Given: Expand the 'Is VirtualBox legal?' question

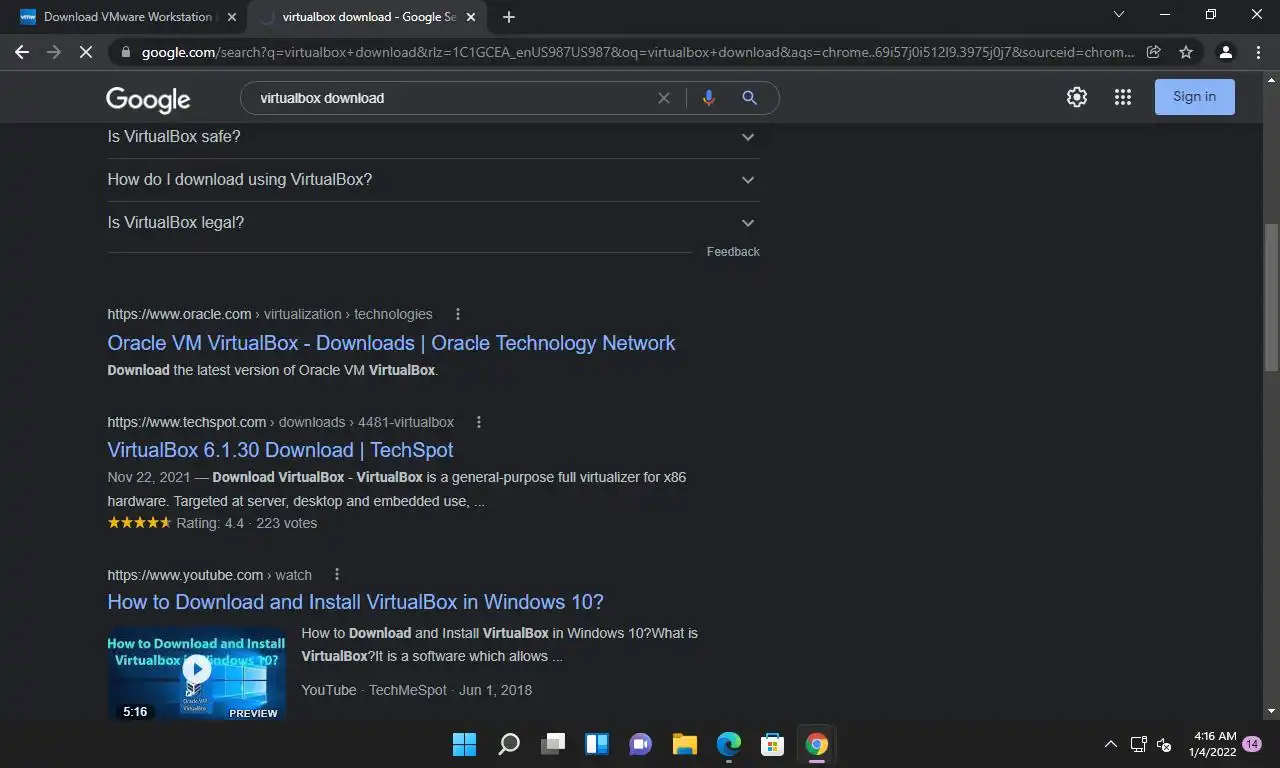Looking at the screenshot, I should (x=433, y=223).
